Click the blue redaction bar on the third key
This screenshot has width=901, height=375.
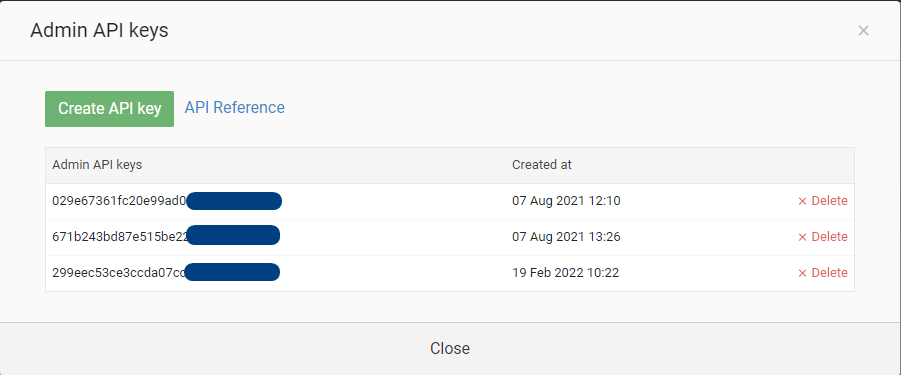(232, 272)
